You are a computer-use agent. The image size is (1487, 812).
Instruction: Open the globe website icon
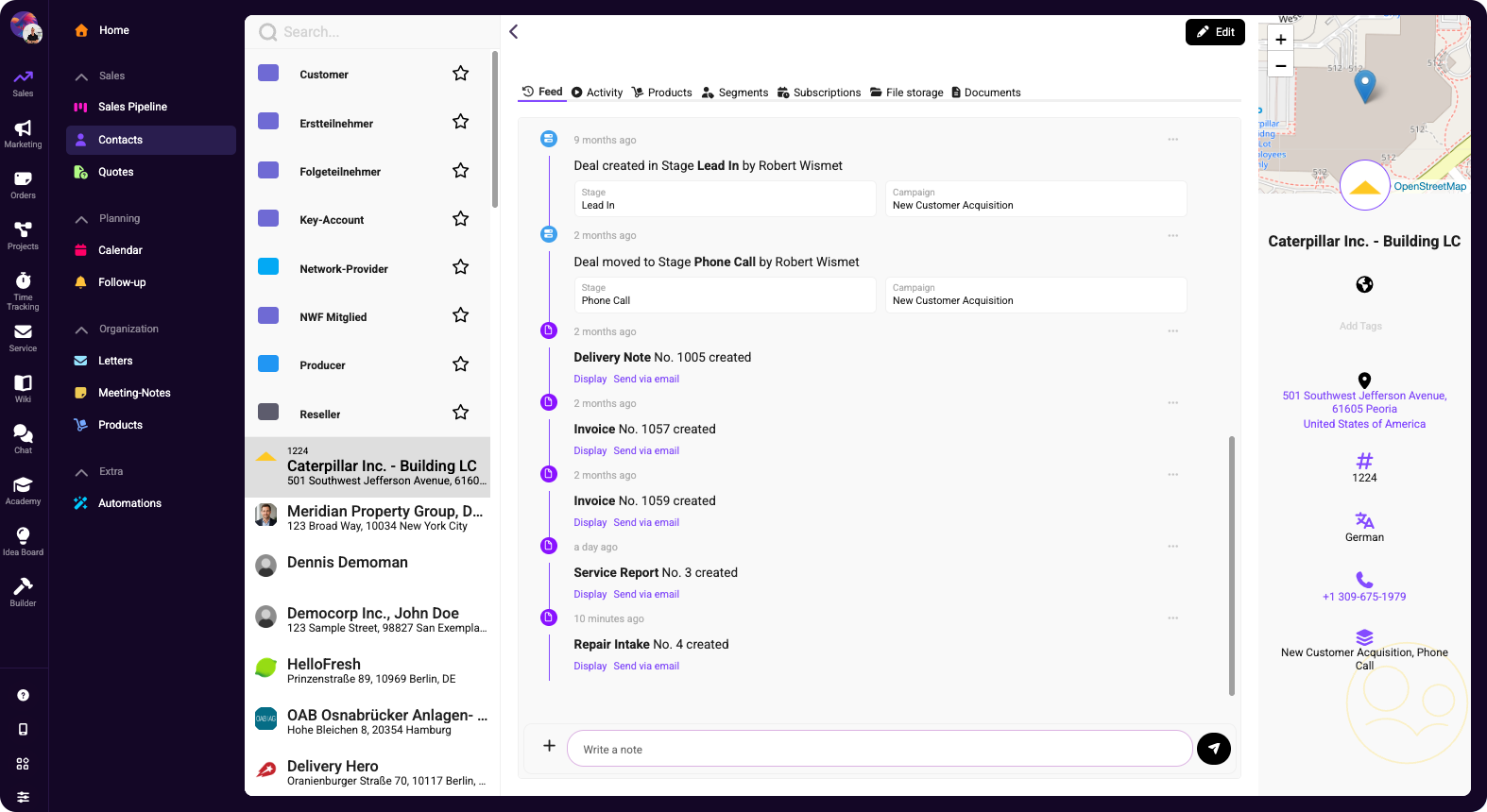1364,284
